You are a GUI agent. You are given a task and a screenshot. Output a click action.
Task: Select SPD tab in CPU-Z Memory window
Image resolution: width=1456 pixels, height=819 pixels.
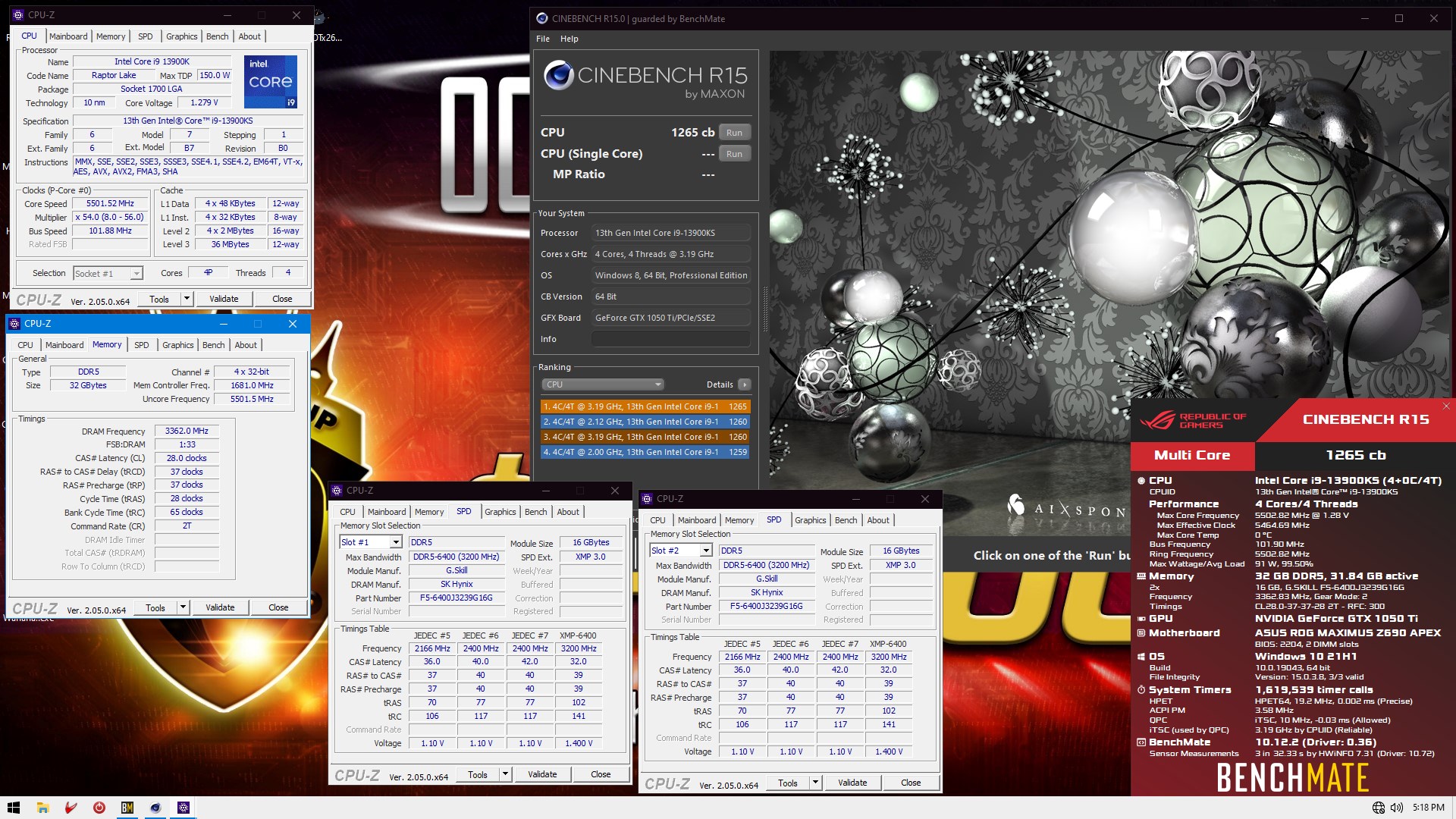pyautogui.click(x=142, y=345)
